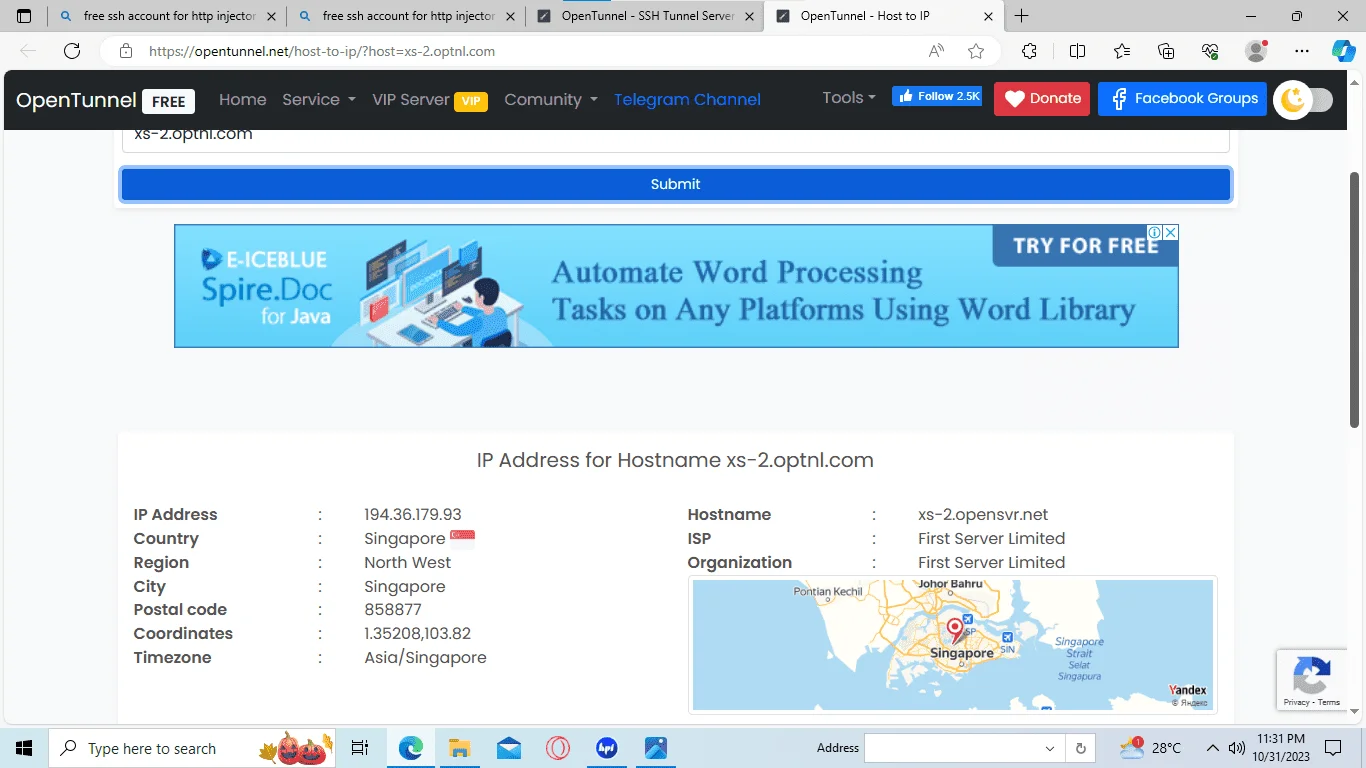Open Task View on the taskbar

tap(360, 748)
